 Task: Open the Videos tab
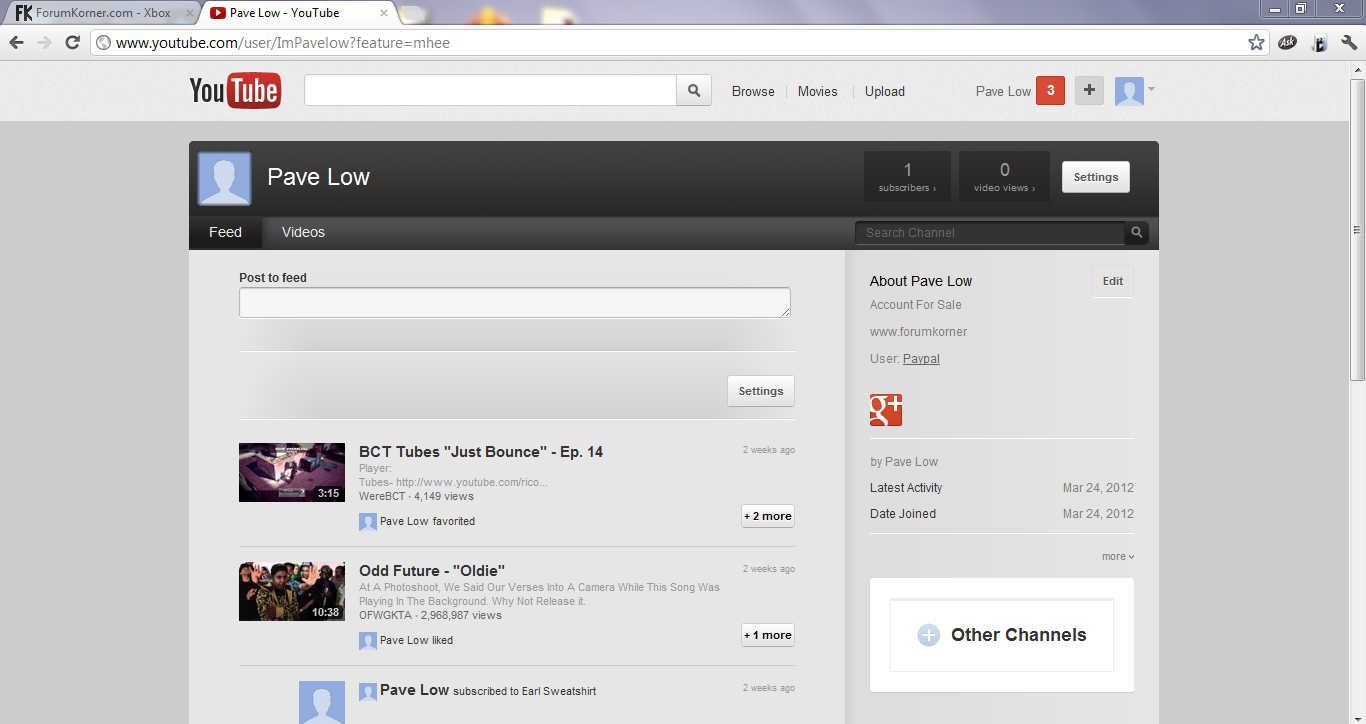pos(303,232)
